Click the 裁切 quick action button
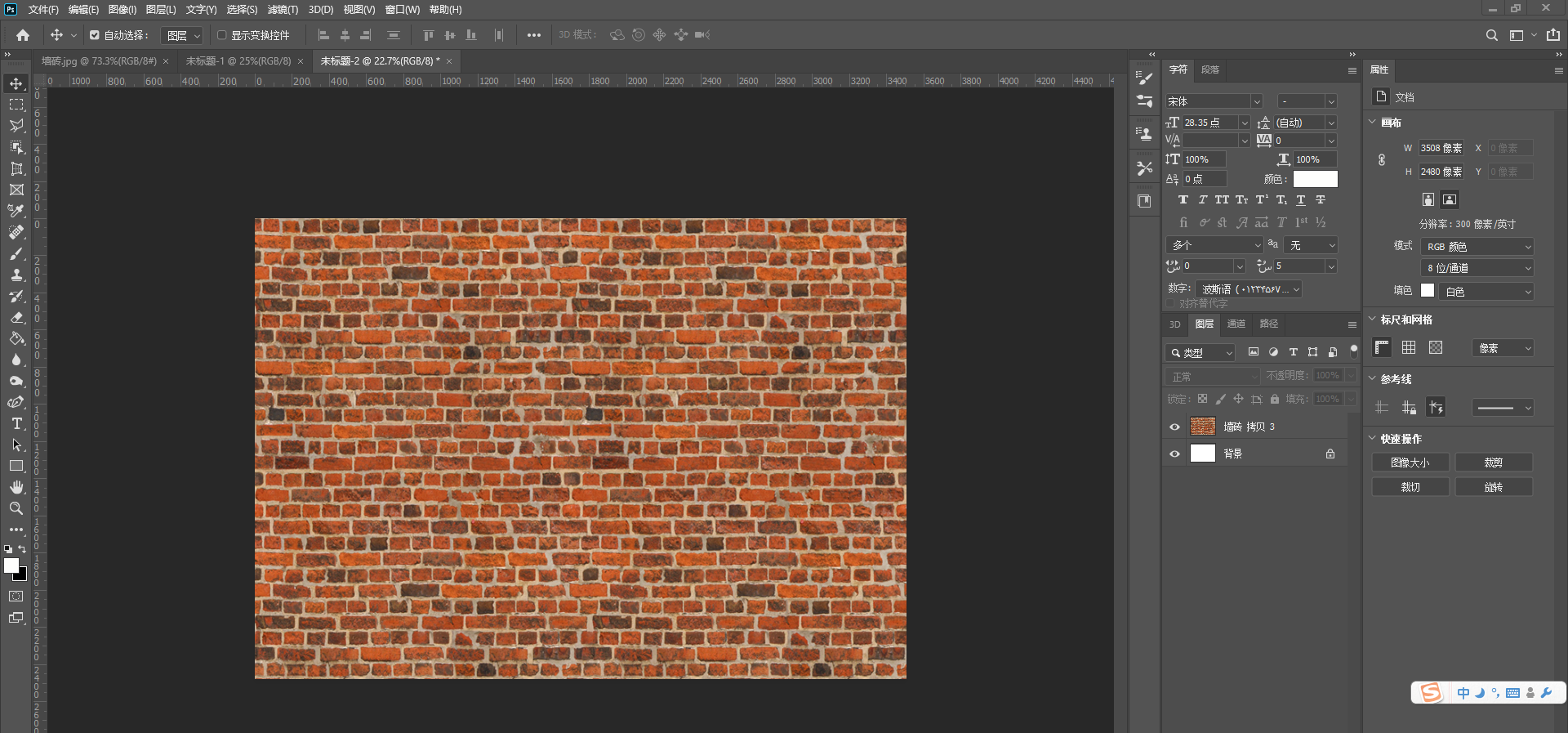Viewport: 1568px width, 733px height. click(x=1410, y=487)
